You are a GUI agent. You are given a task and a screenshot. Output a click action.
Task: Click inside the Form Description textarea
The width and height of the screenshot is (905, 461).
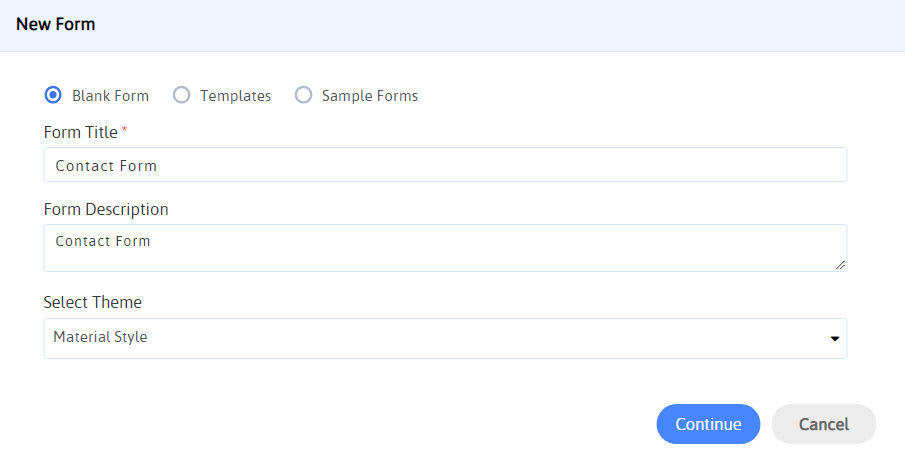tap(445, 248)
